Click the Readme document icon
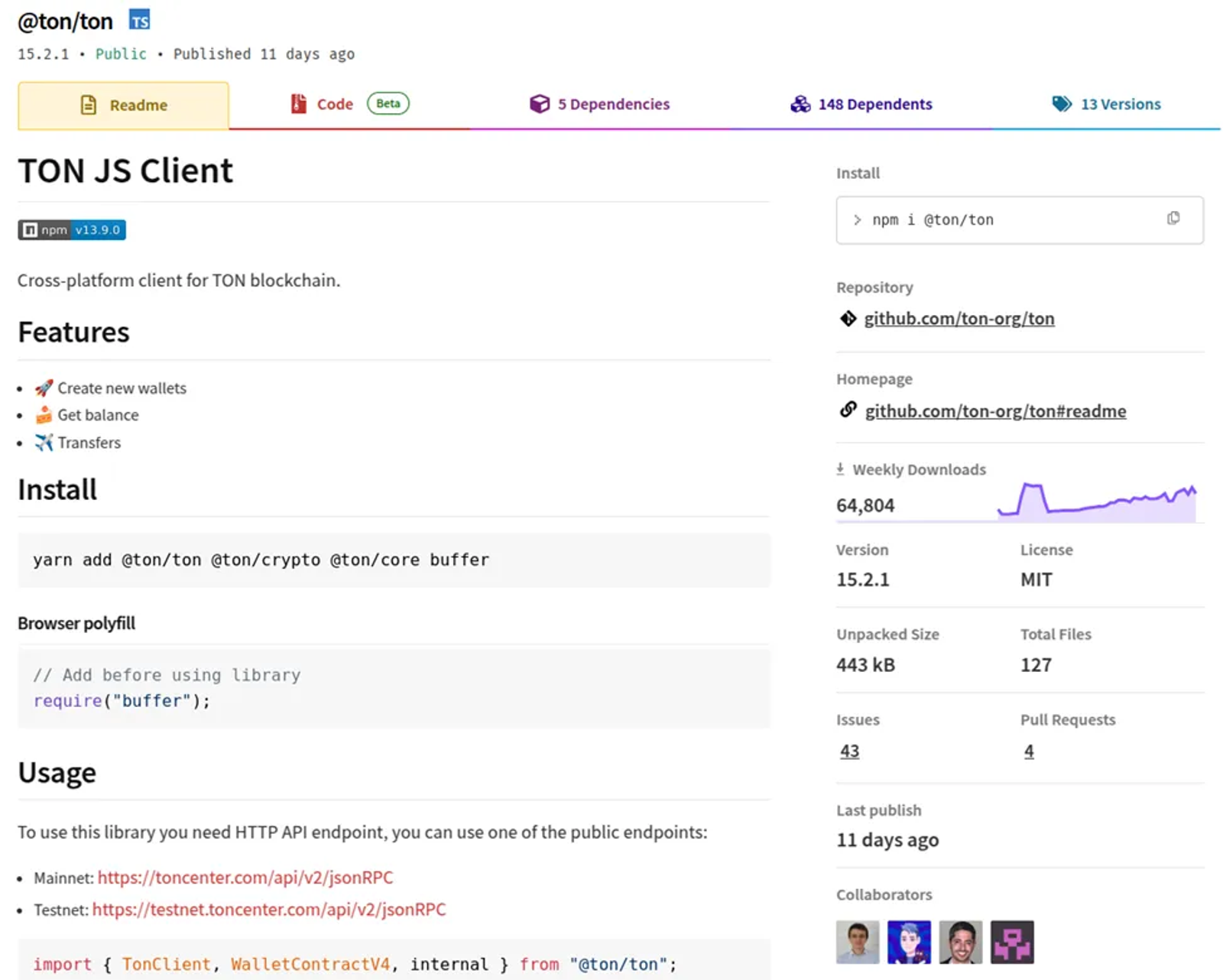 (x=89, y=105)
